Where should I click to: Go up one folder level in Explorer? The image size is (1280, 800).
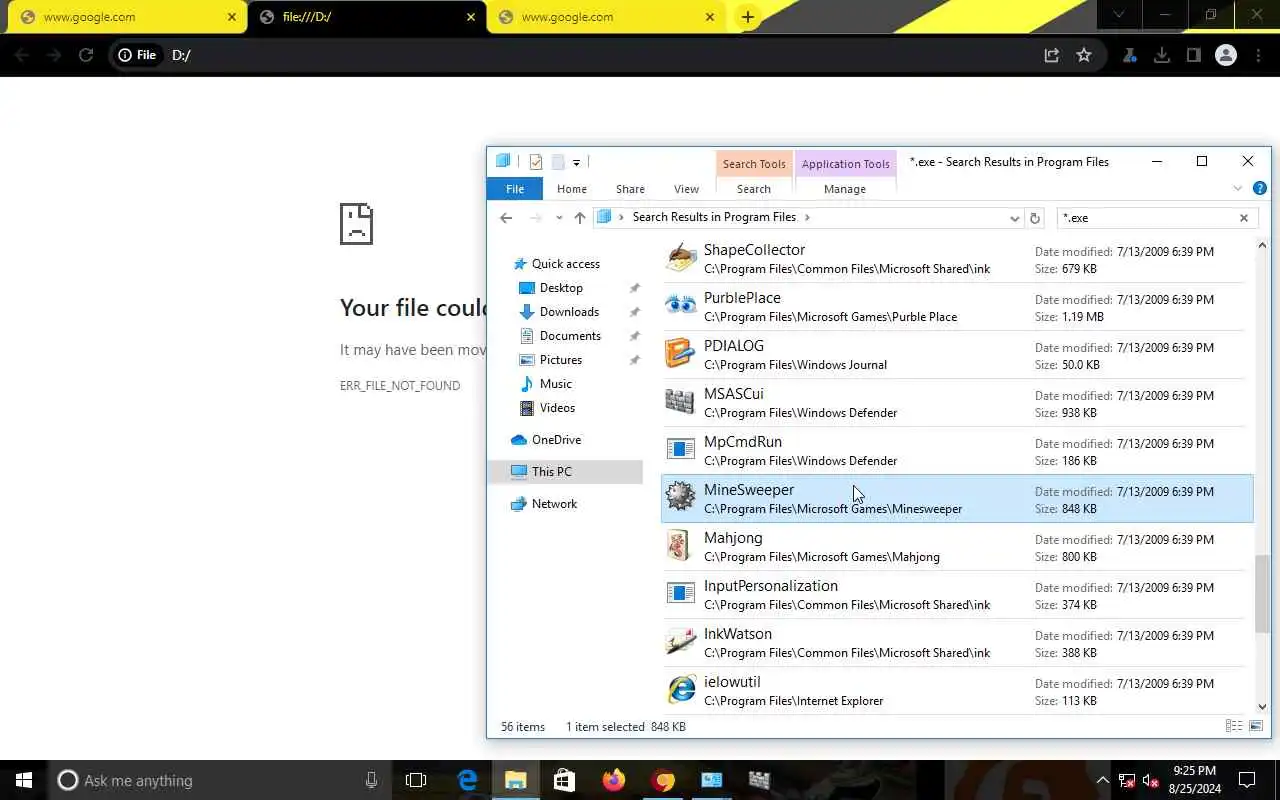[x=580, y=218]
